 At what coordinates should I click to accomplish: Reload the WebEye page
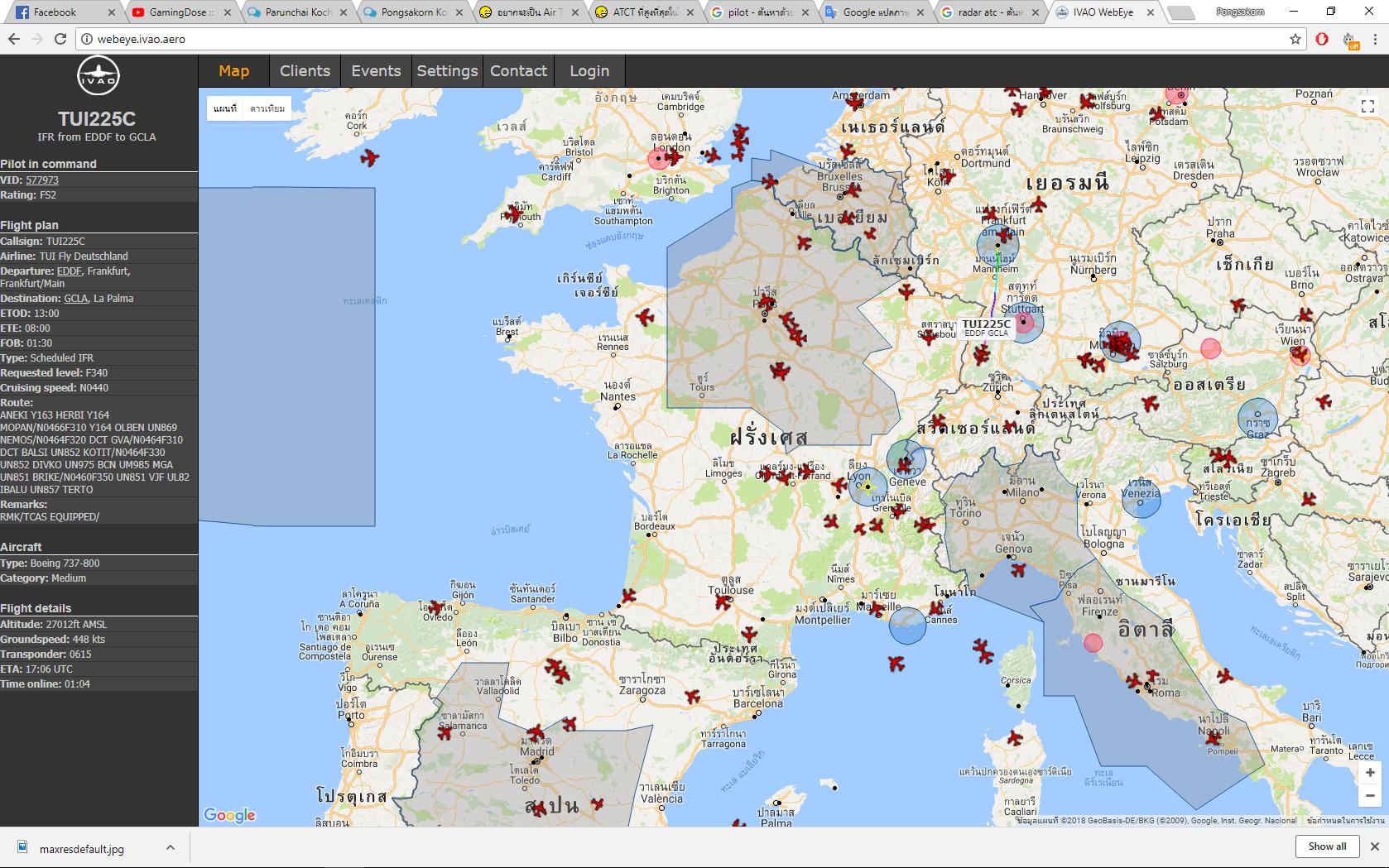(x=60, y=39)
